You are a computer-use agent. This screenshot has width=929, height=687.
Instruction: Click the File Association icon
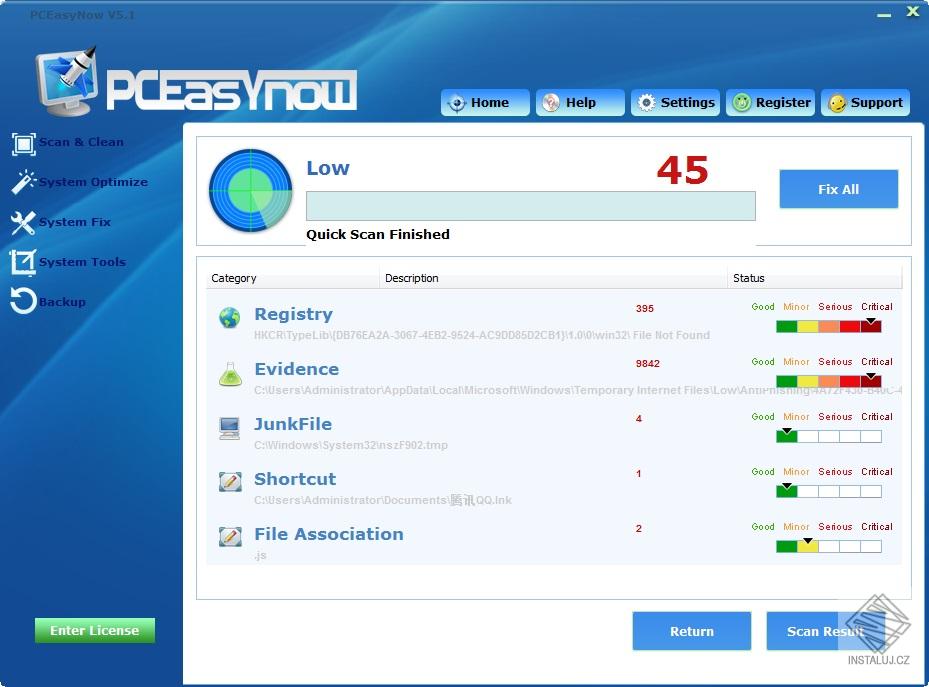click(x=231, y=536)
